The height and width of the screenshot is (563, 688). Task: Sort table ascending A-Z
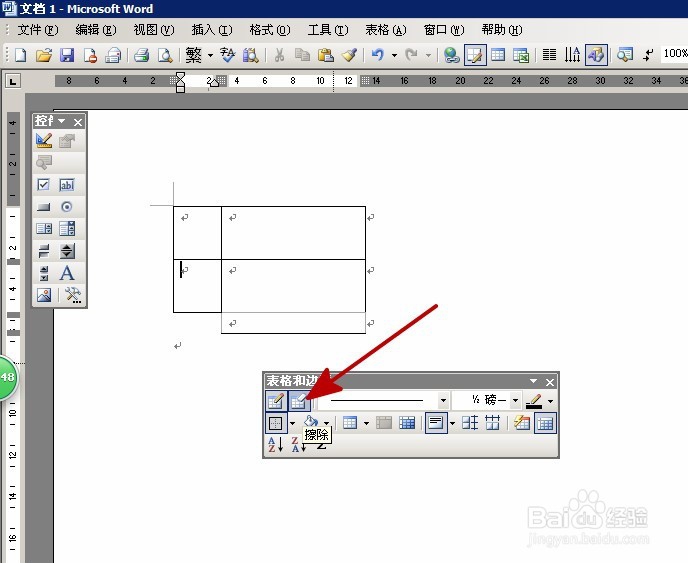276,445
